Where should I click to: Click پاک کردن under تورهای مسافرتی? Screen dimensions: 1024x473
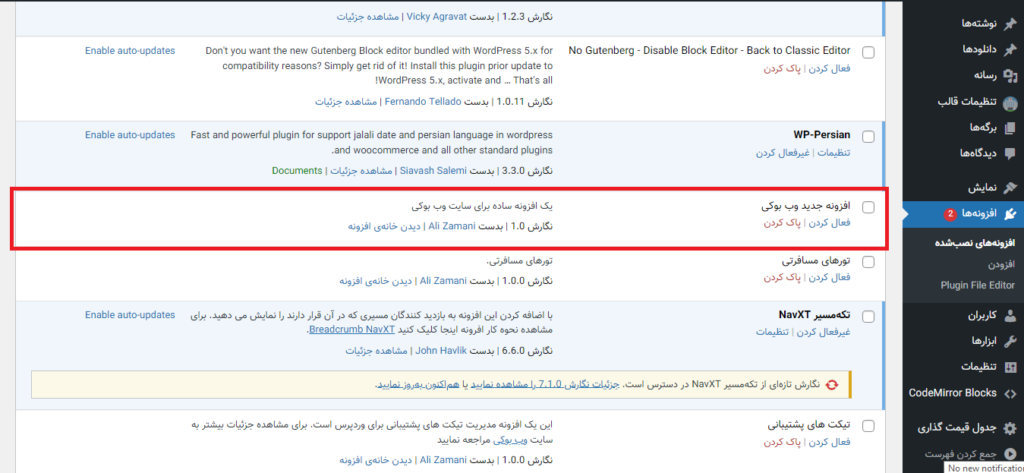783,278
